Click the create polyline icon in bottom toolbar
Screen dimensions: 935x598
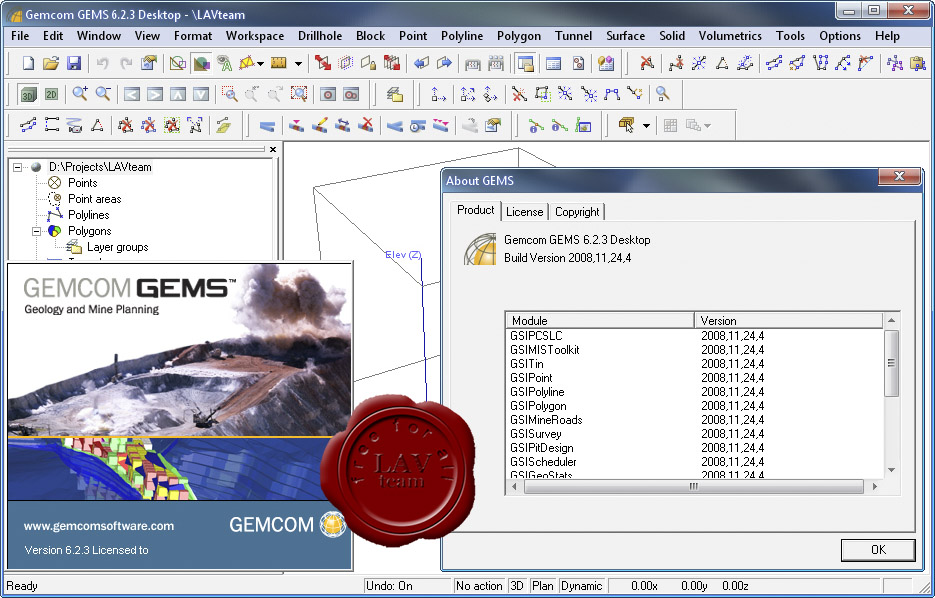[x=28, y=125]
